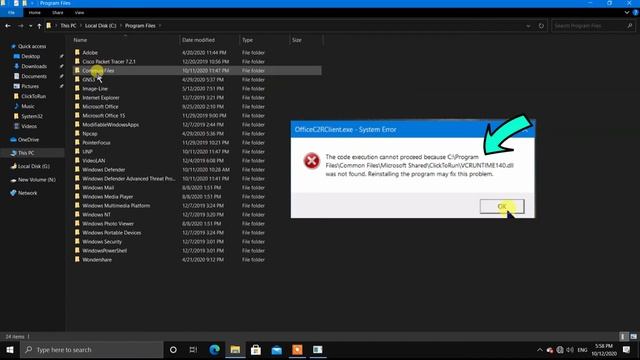Go forward with the Forward arrow
This screenshot has height=360, width=640.
[20, 26]
